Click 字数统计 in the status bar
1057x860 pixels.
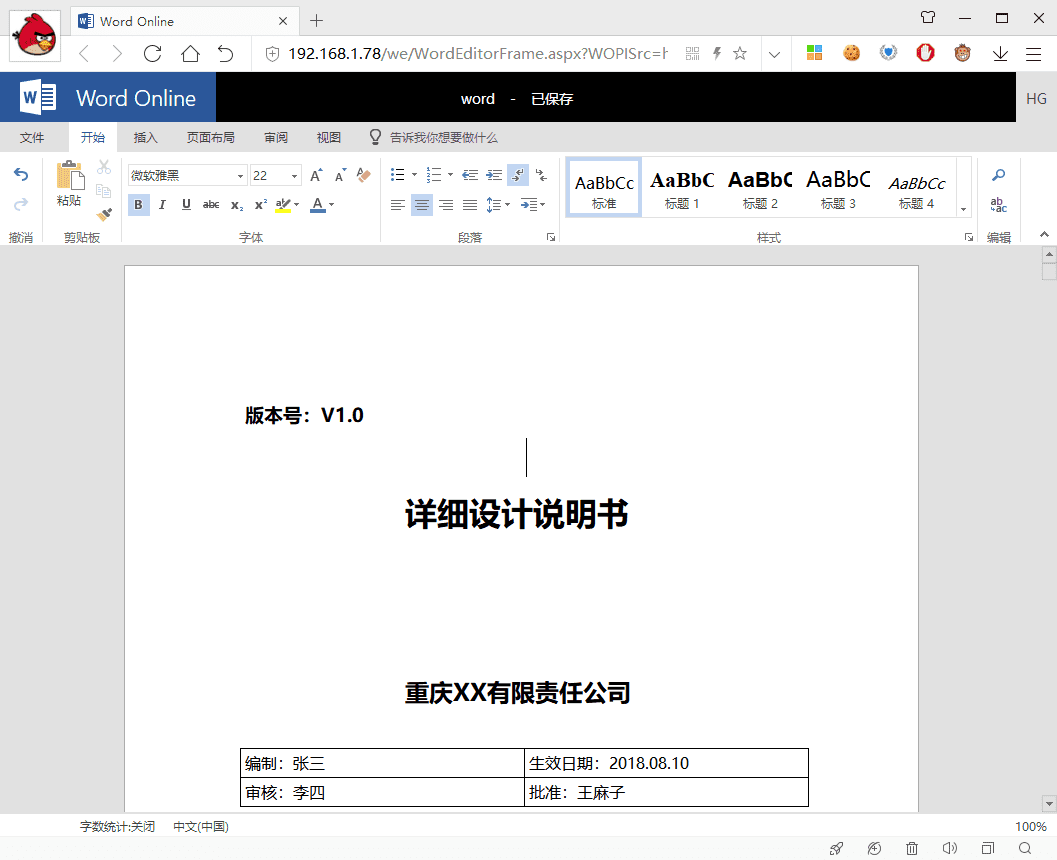(118, 827)
